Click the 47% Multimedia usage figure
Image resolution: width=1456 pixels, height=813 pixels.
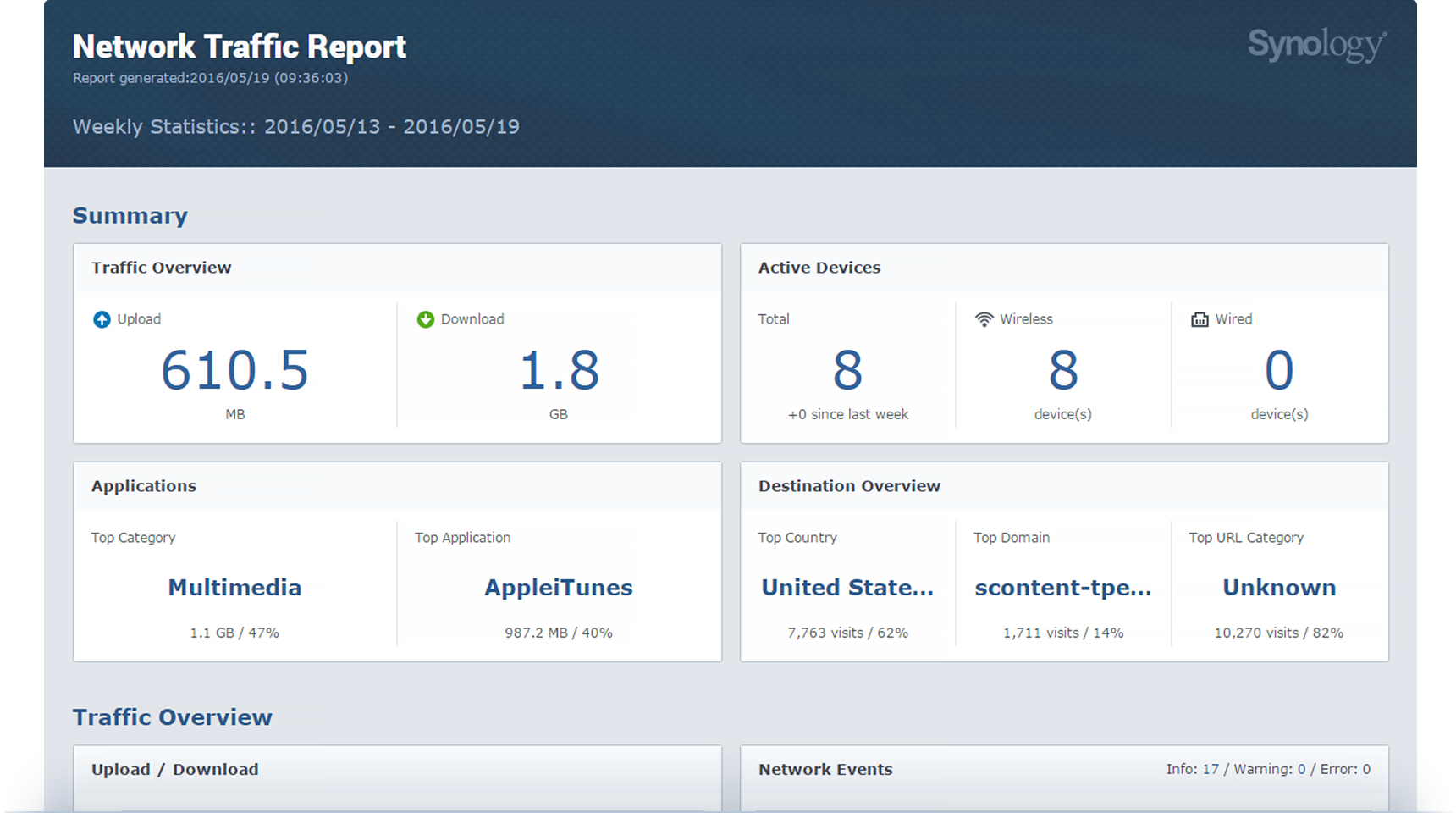(234, 632)
